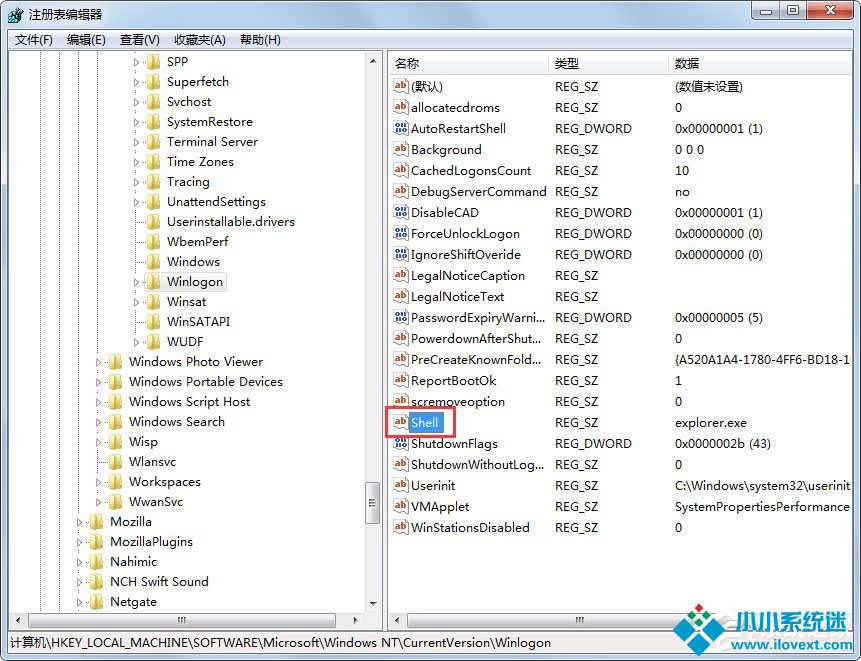Click the string icon next to VMApplet
Image resolution: width=861 pixels, height=661 pixels.
(401, 506)
